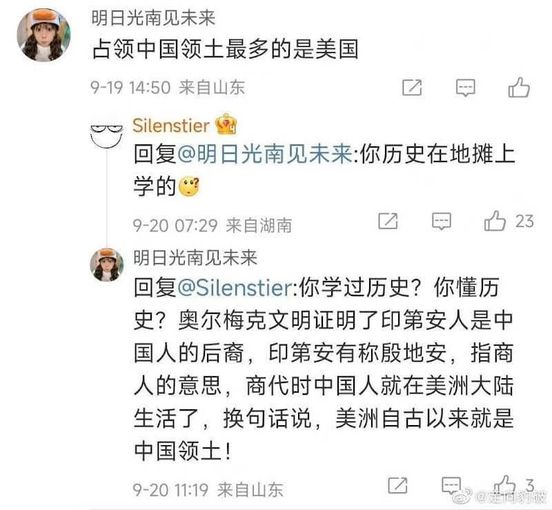Visit the top 明日光南见未来 username profile
This screenshot has height=510, width=552.
click(153, 18)
